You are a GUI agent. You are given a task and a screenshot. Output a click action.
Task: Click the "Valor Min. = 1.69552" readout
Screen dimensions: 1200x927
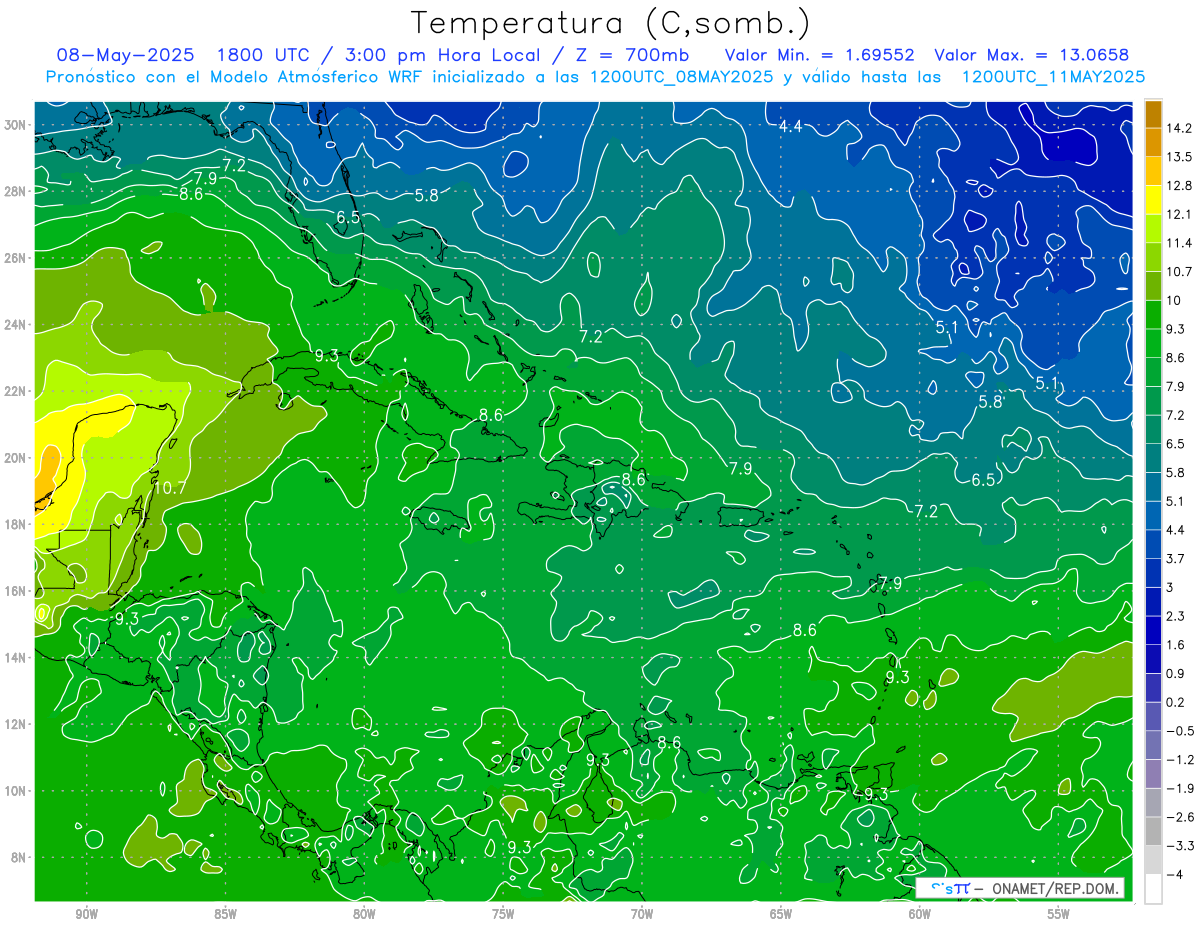(x=820, y=55)
